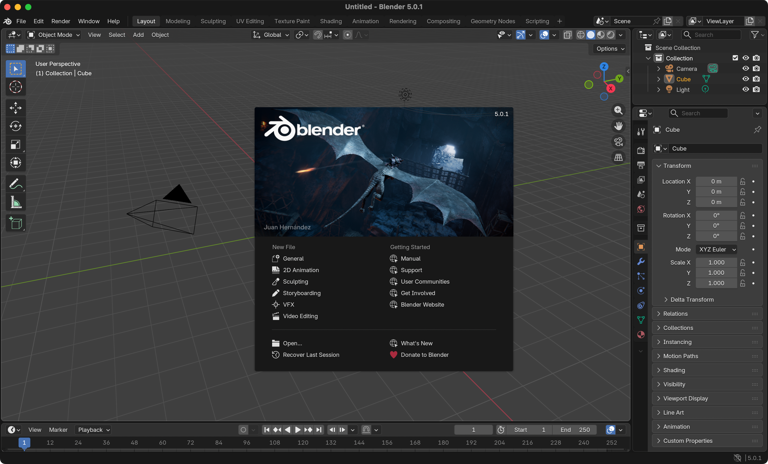768x464 pixels.
Task: Click Donate to Blender
Action: pos(419,355)
